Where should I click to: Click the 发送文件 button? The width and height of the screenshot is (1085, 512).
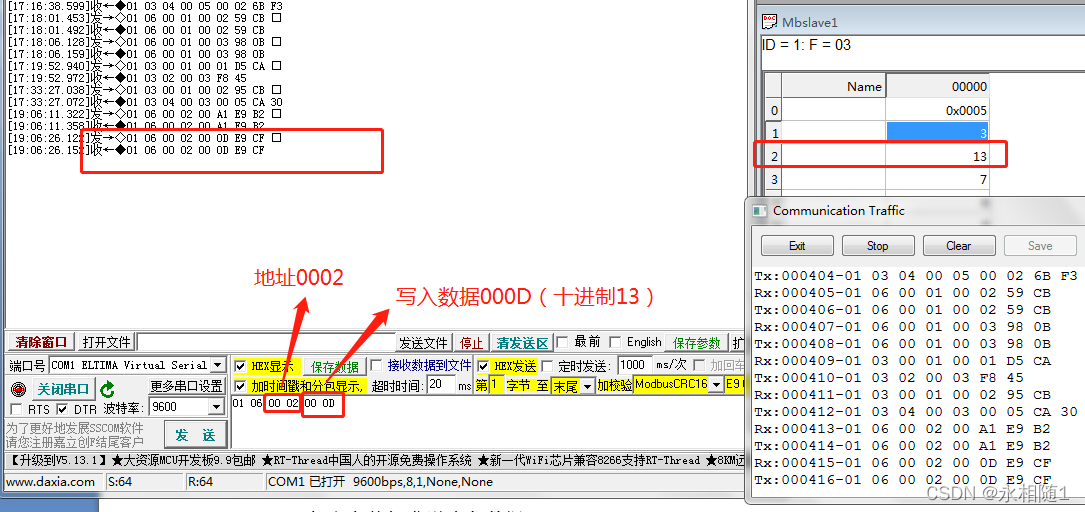click(x=423, y=342)
